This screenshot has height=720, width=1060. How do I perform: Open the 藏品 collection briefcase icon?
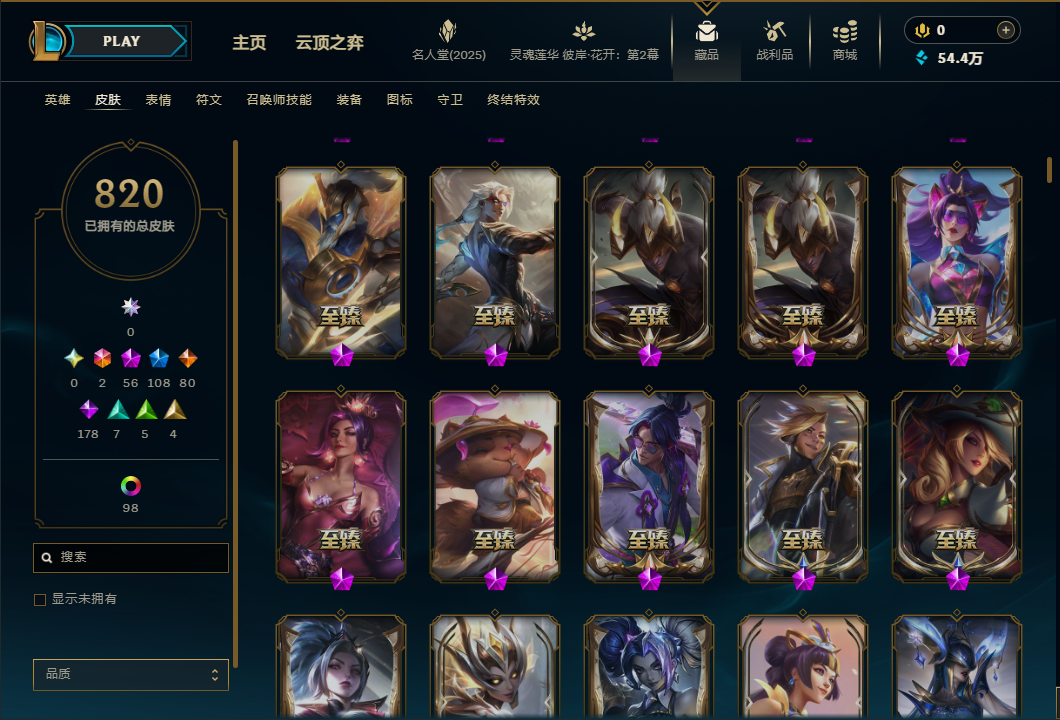pyautogui.click(x=706, y=32)
